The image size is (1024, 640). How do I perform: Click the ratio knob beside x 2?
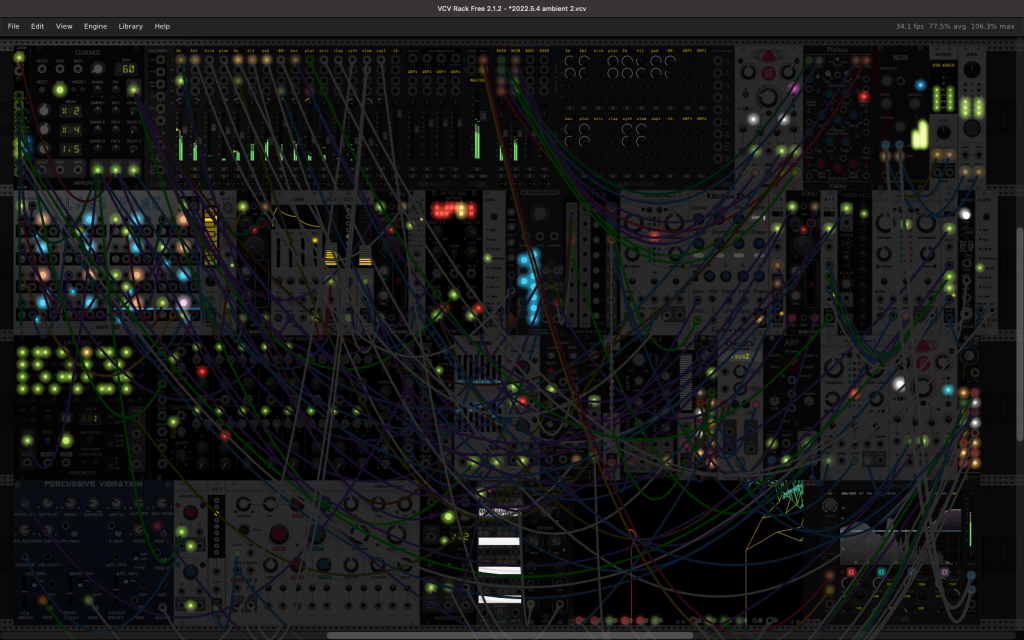pyautogui.click(x=44, y=110)
